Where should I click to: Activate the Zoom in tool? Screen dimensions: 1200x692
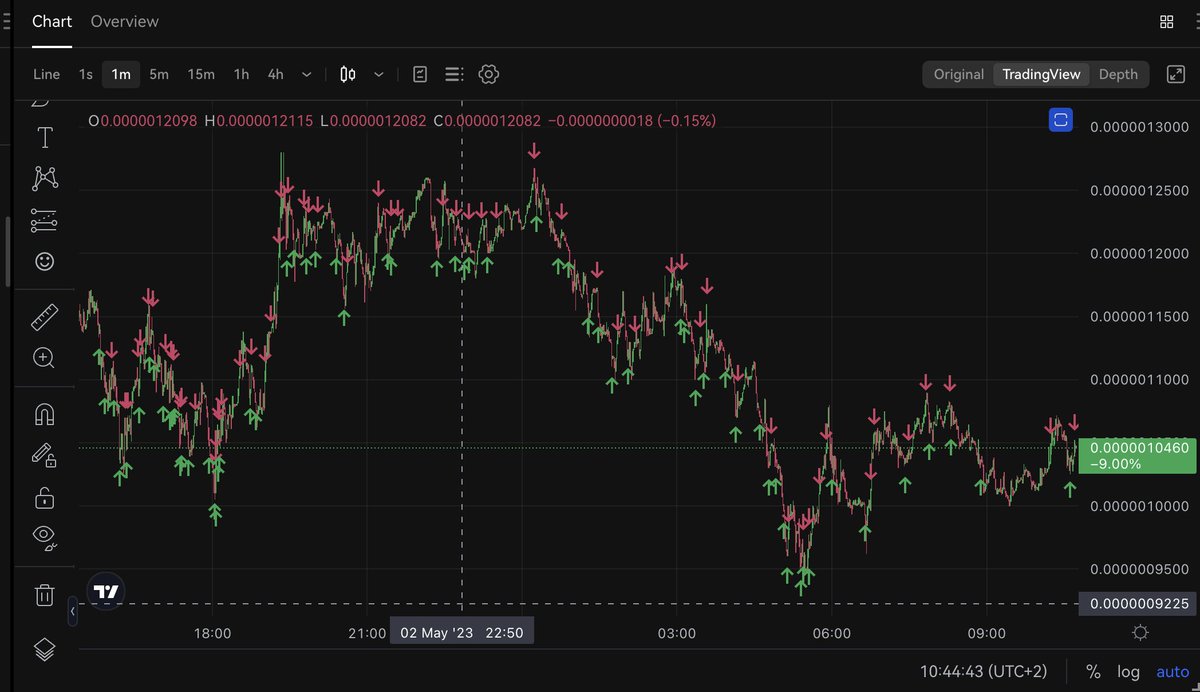(44, 357)
